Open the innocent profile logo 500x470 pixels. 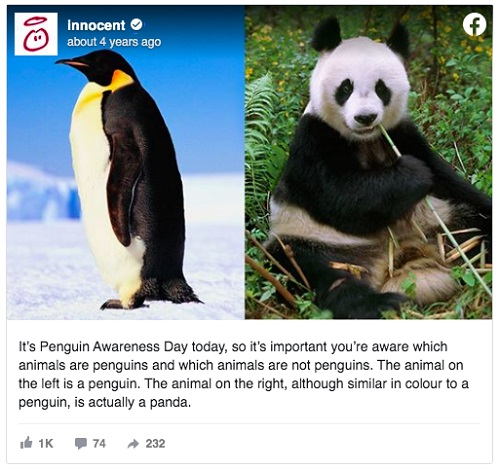click(36, 34)
